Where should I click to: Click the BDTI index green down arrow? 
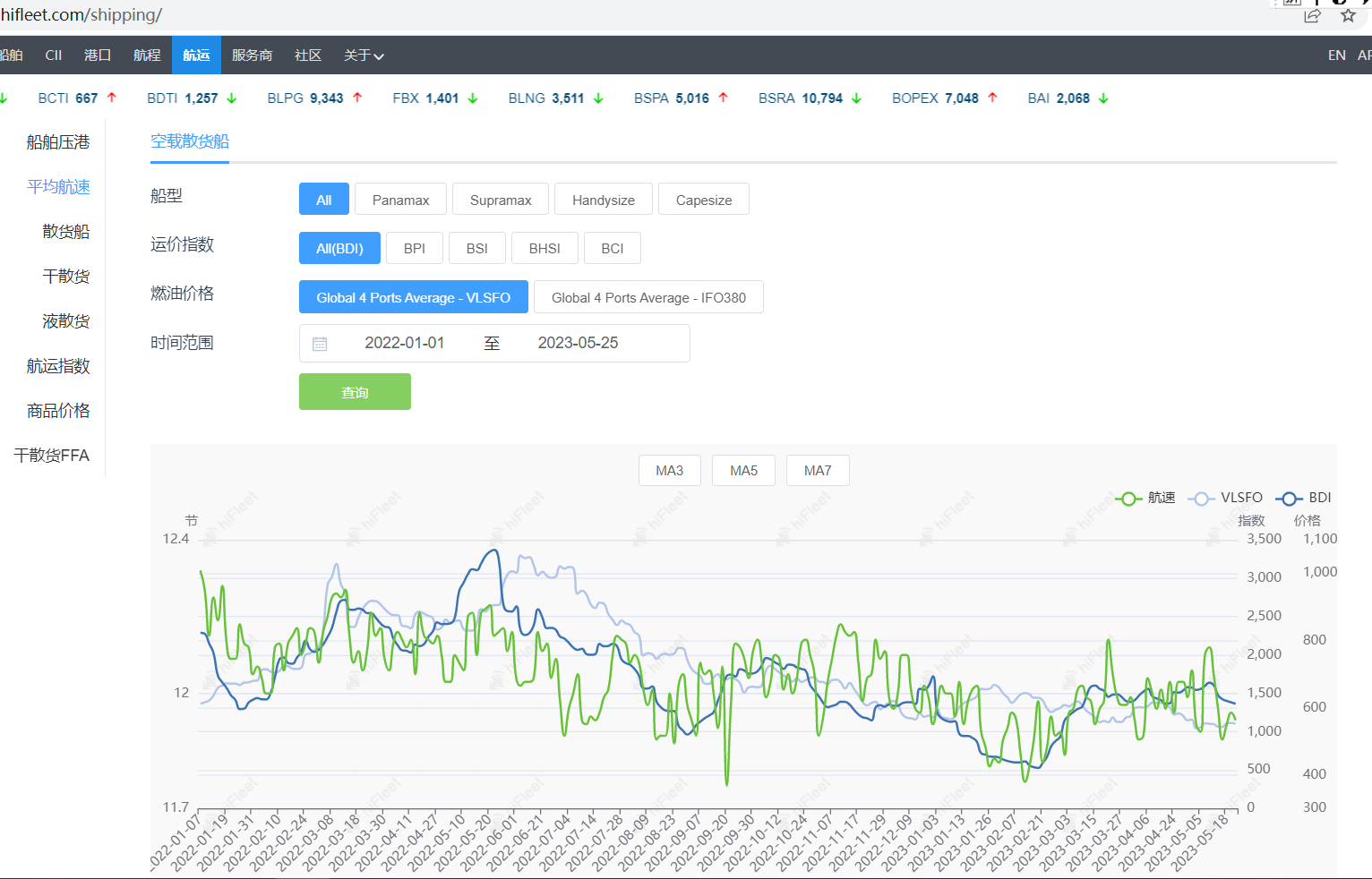click(x=232, y=98)
